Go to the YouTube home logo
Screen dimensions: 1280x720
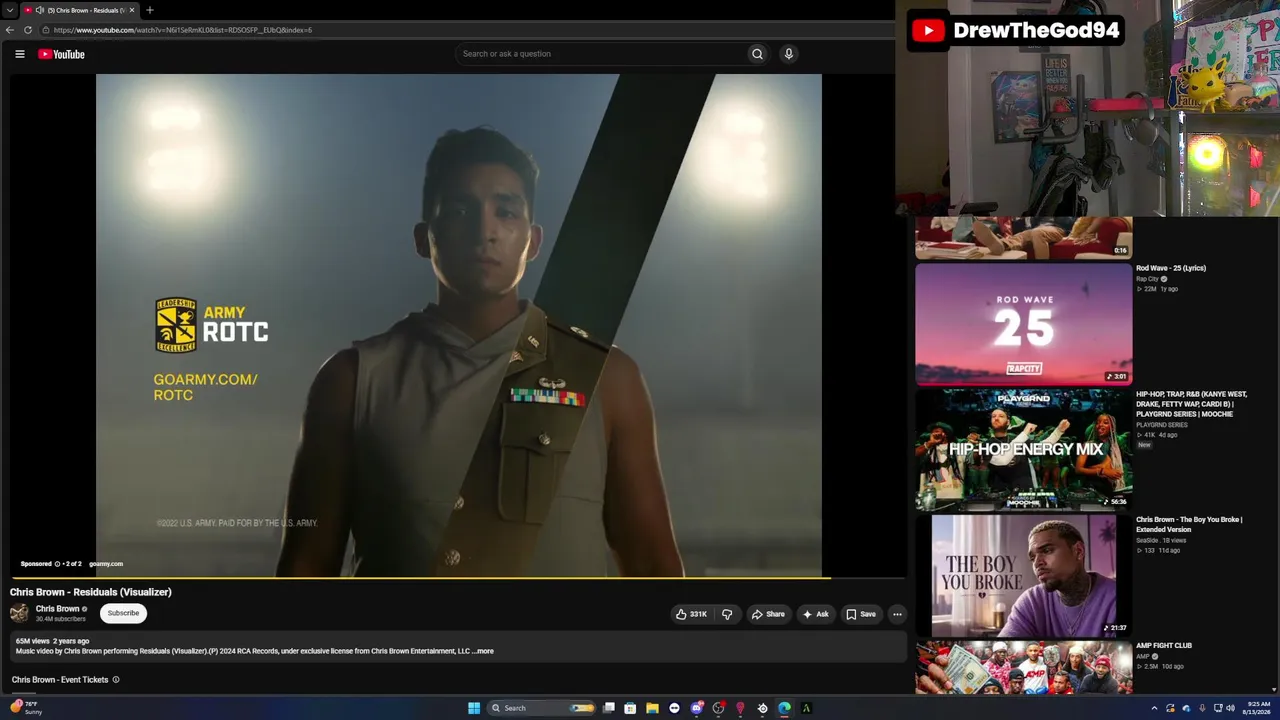pos(61,54)
